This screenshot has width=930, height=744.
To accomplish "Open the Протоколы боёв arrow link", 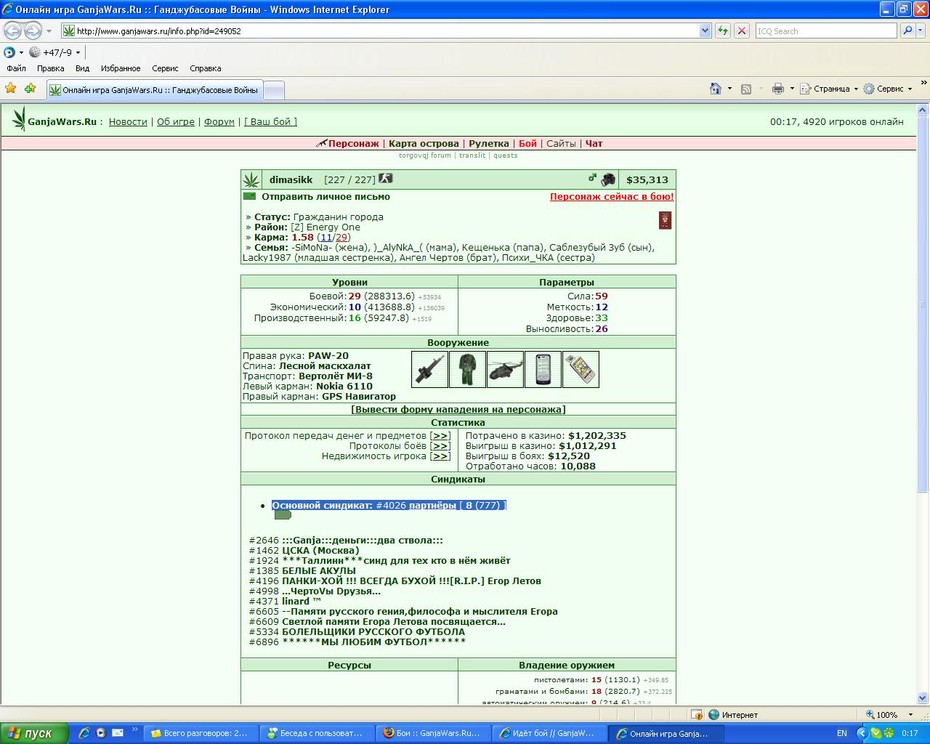I will click(440, 446).
